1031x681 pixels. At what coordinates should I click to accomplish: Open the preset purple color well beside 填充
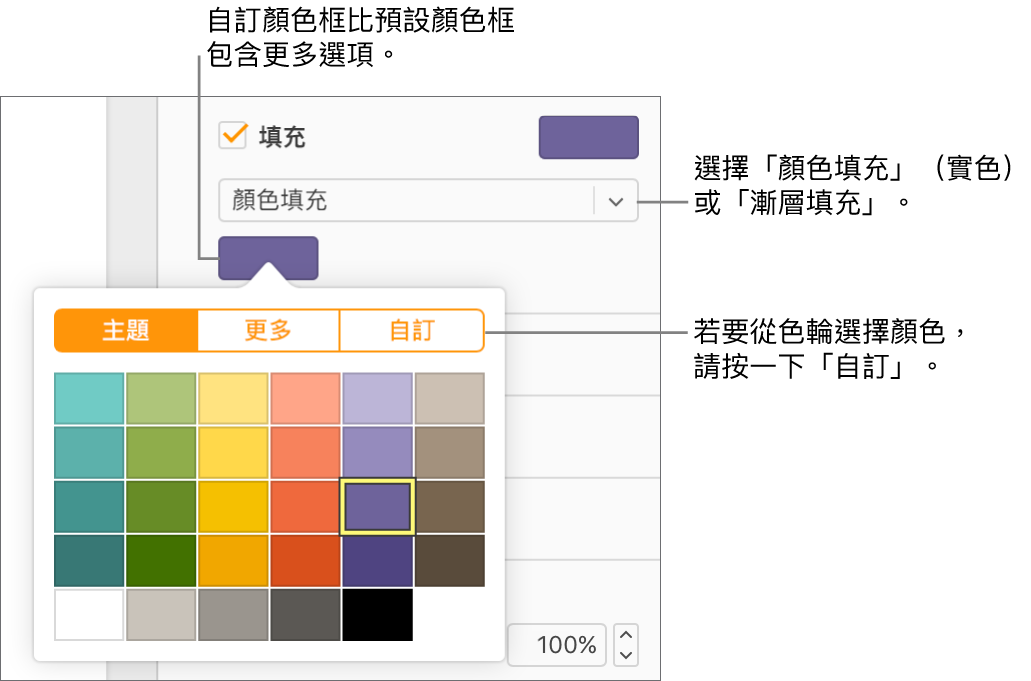pyautogui.click(x=588, y=137)
